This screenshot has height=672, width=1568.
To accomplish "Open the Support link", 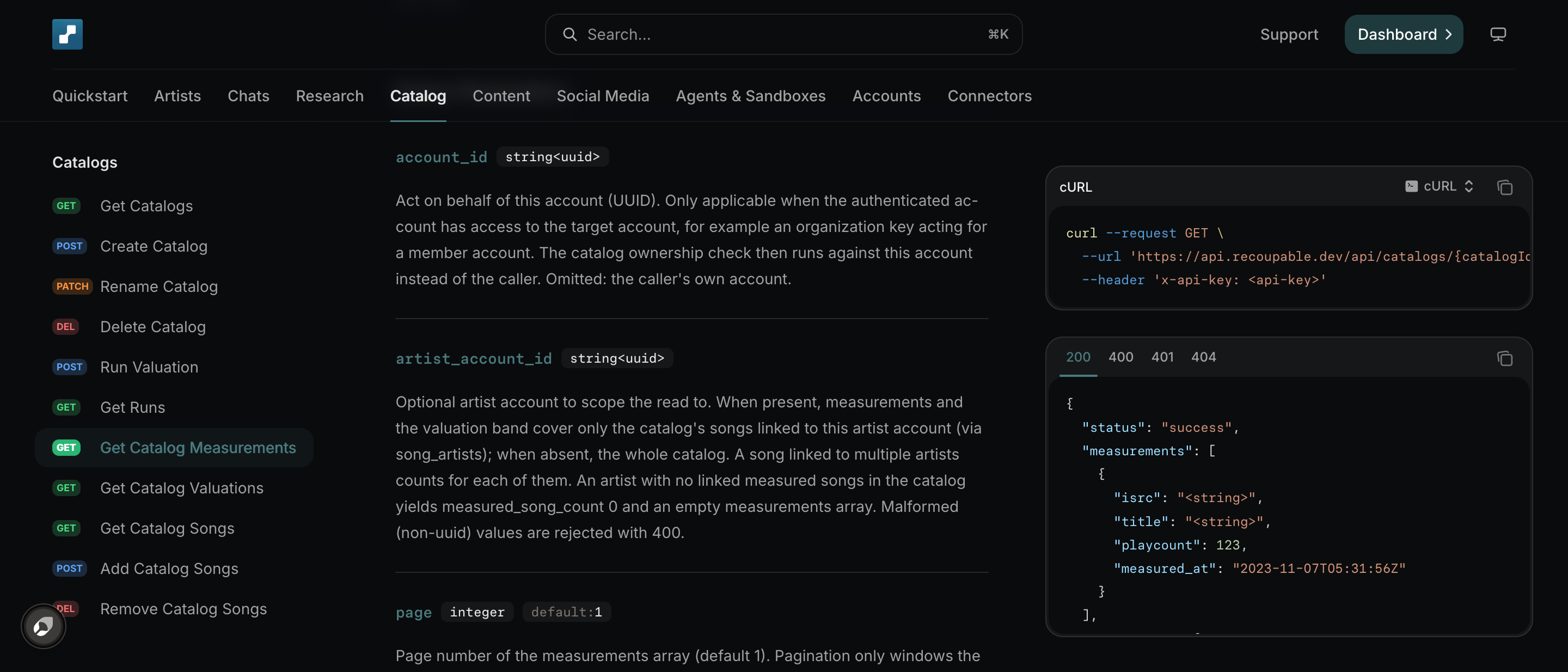I will click(x=1289, y=34).
